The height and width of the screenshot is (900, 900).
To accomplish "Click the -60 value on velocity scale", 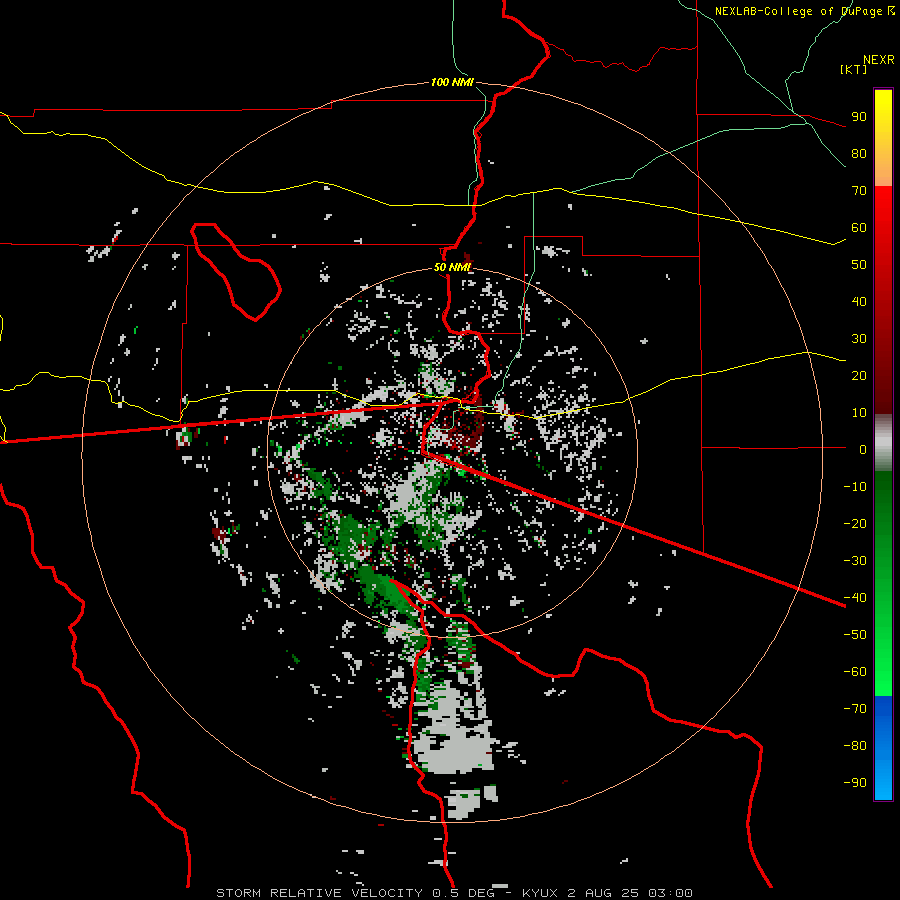I will 855,672.
